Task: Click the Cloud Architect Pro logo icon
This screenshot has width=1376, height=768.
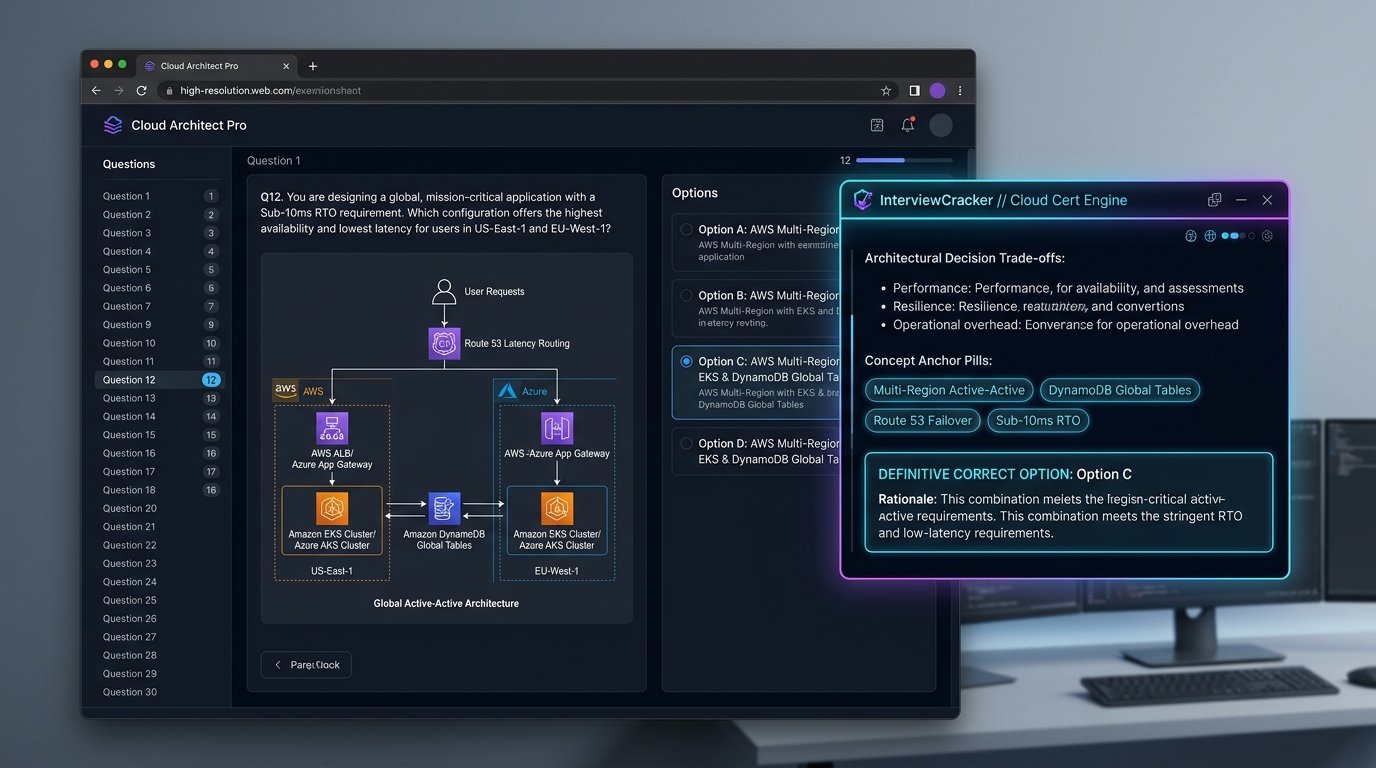Action: click(113, 125)
